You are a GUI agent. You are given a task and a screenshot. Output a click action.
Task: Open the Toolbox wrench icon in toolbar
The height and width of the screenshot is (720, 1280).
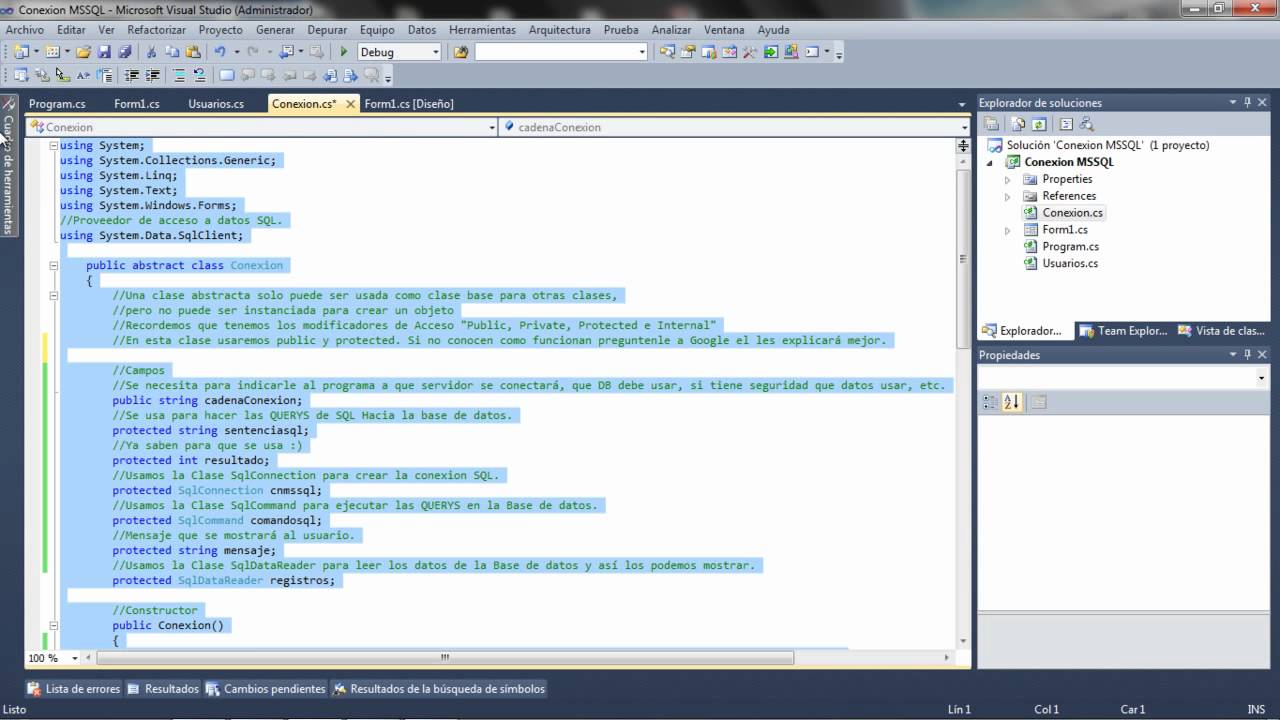click(x=749, y=52)
